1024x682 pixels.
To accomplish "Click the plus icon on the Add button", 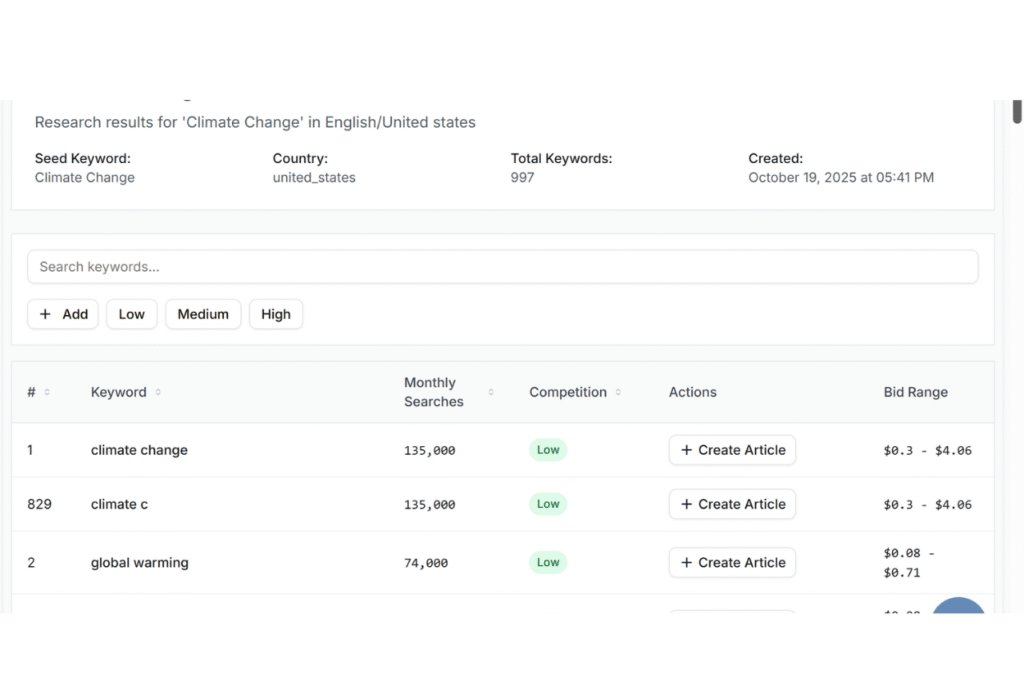I will tap(43, 314).
